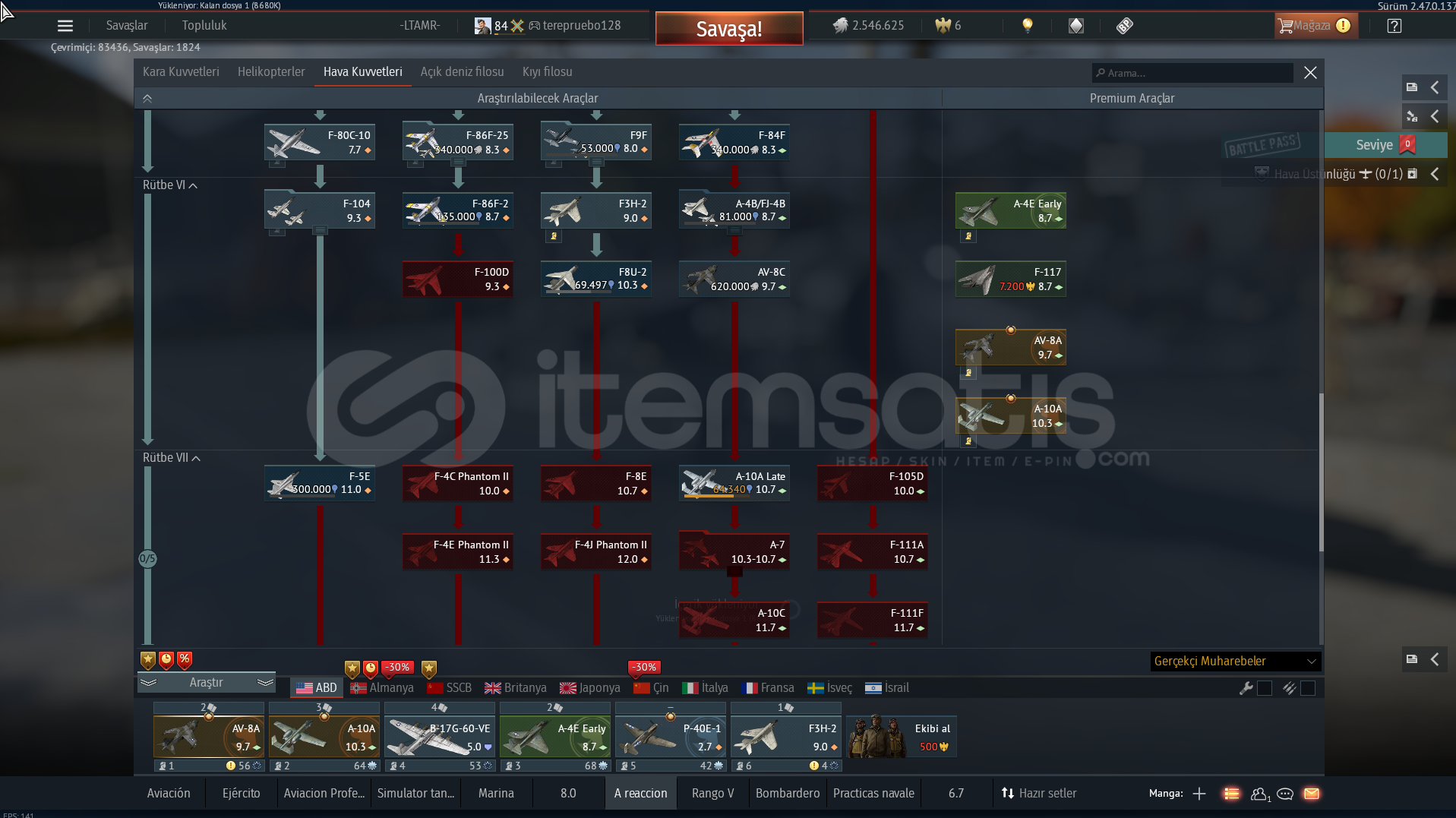Select the F-117 premium aircraft

pyautogui.click(x=1011, y=279)
